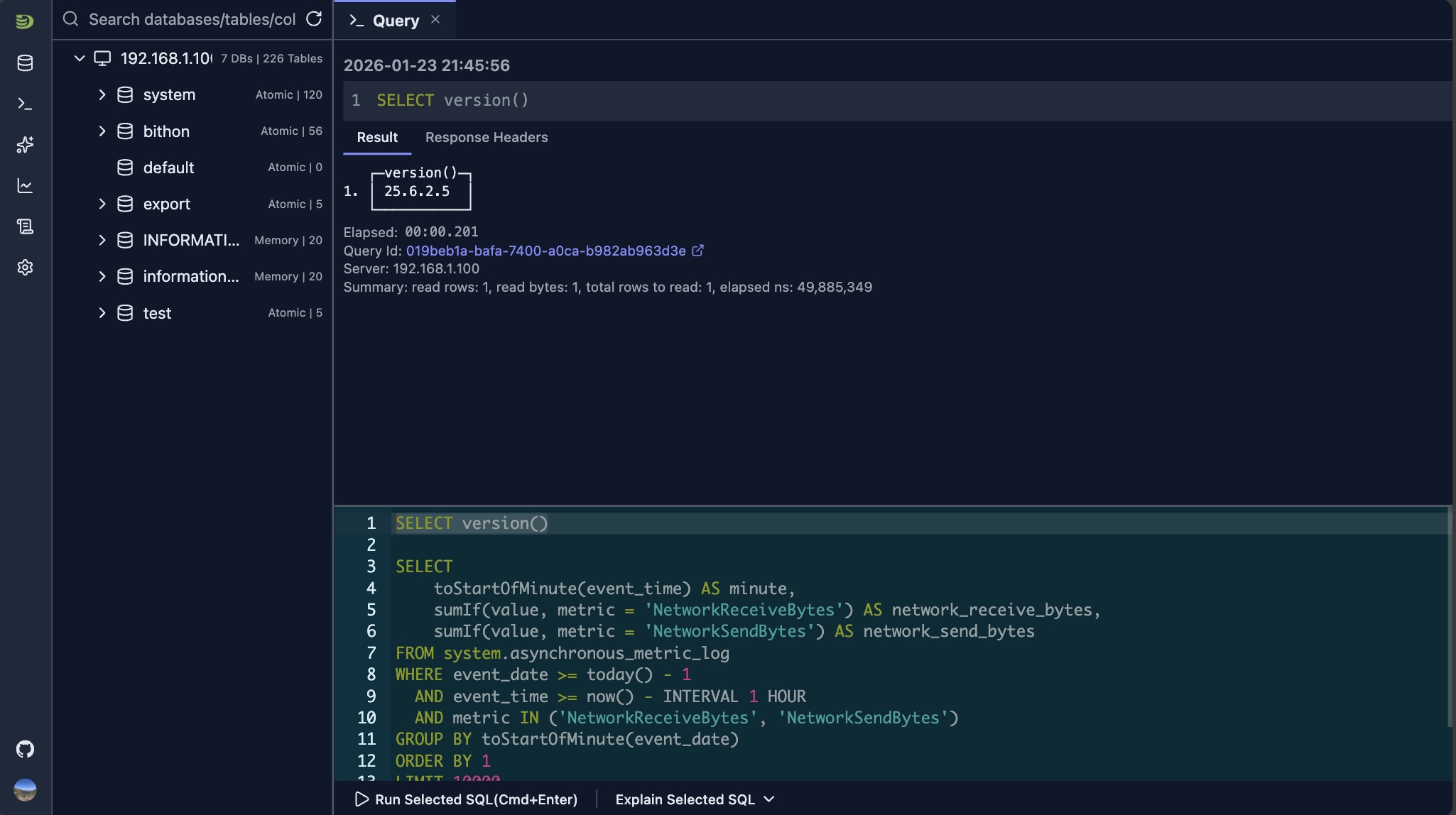
Task: Expand the system database node
Action: [x=102, y=94]
